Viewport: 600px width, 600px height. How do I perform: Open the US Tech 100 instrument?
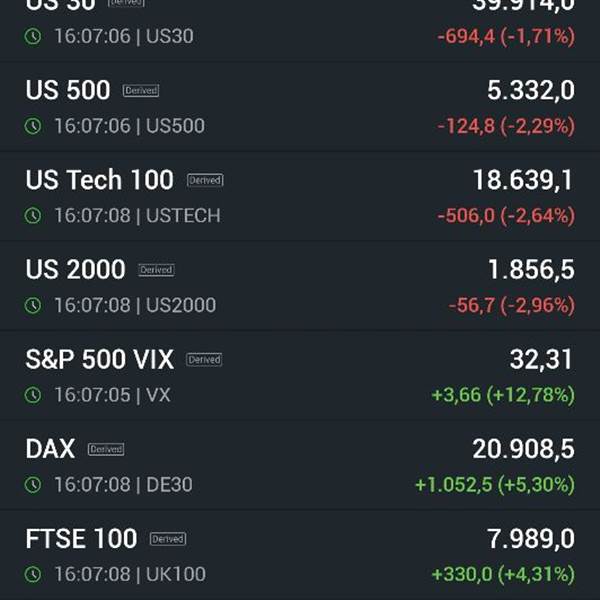(300, 197)
